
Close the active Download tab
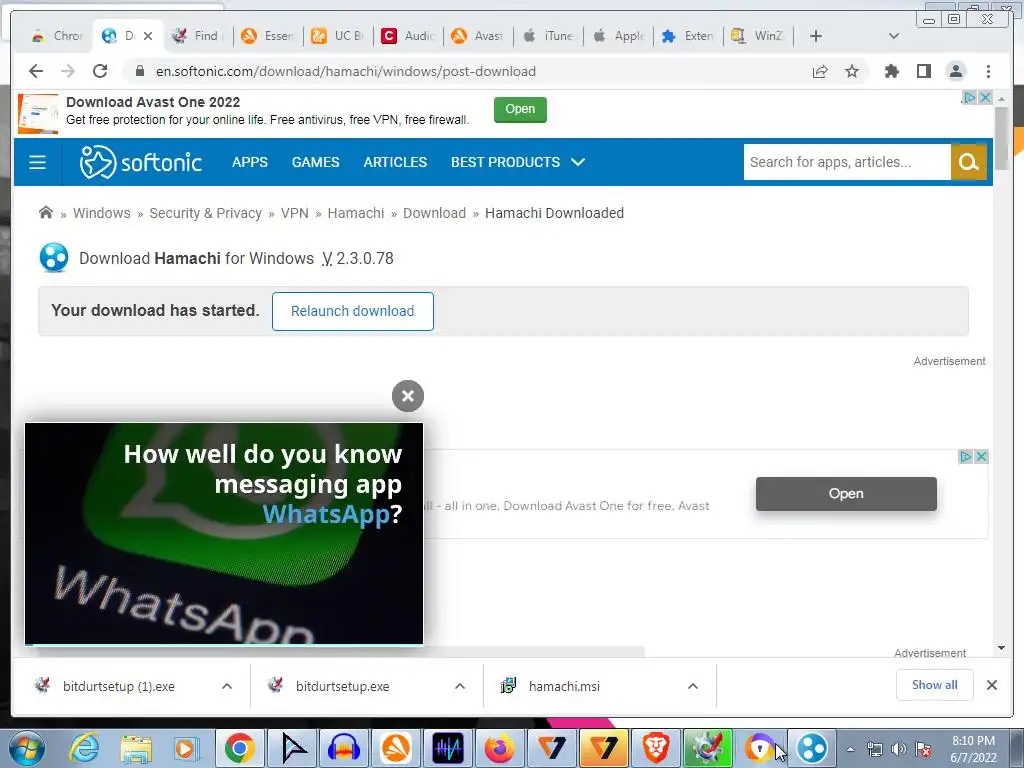click(x=148, y=36)
